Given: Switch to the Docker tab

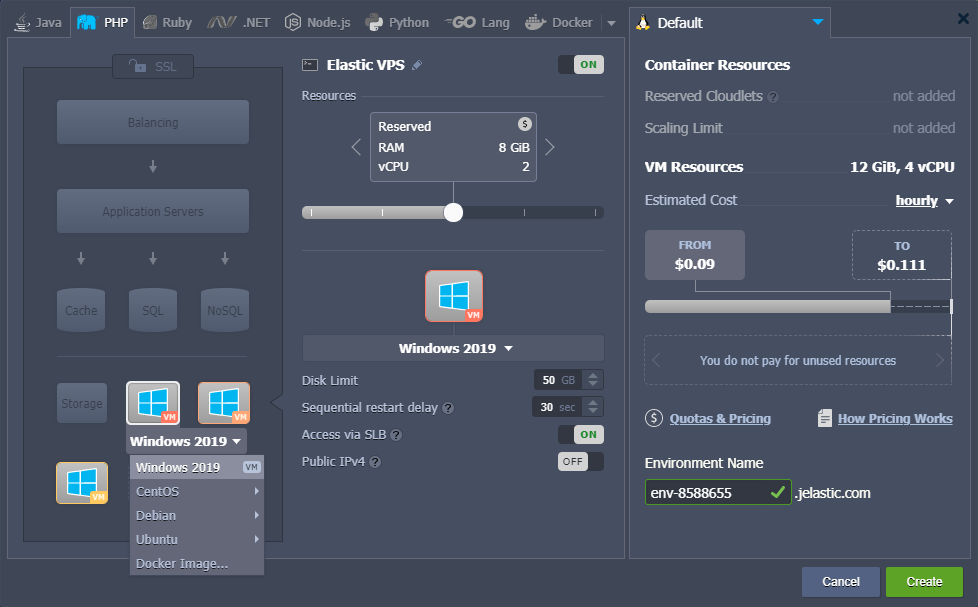Looking at the screenshot, I should [x=559, y=23].
